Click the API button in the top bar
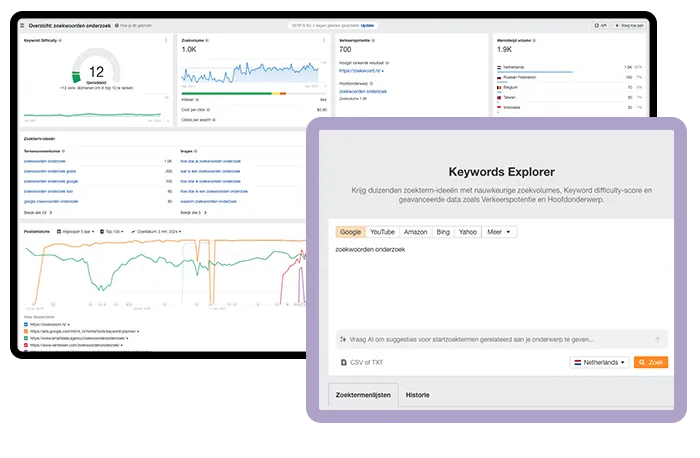The height and width of the screenshot is (458, 700). tap(601, 25)
